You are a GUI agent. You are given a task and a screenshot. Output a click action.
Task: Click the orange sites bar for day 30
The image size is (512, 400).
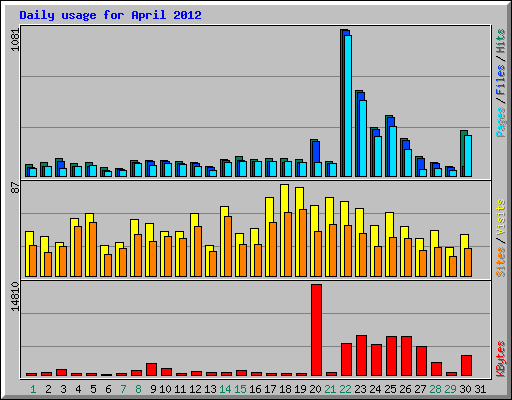pos(468,262)
